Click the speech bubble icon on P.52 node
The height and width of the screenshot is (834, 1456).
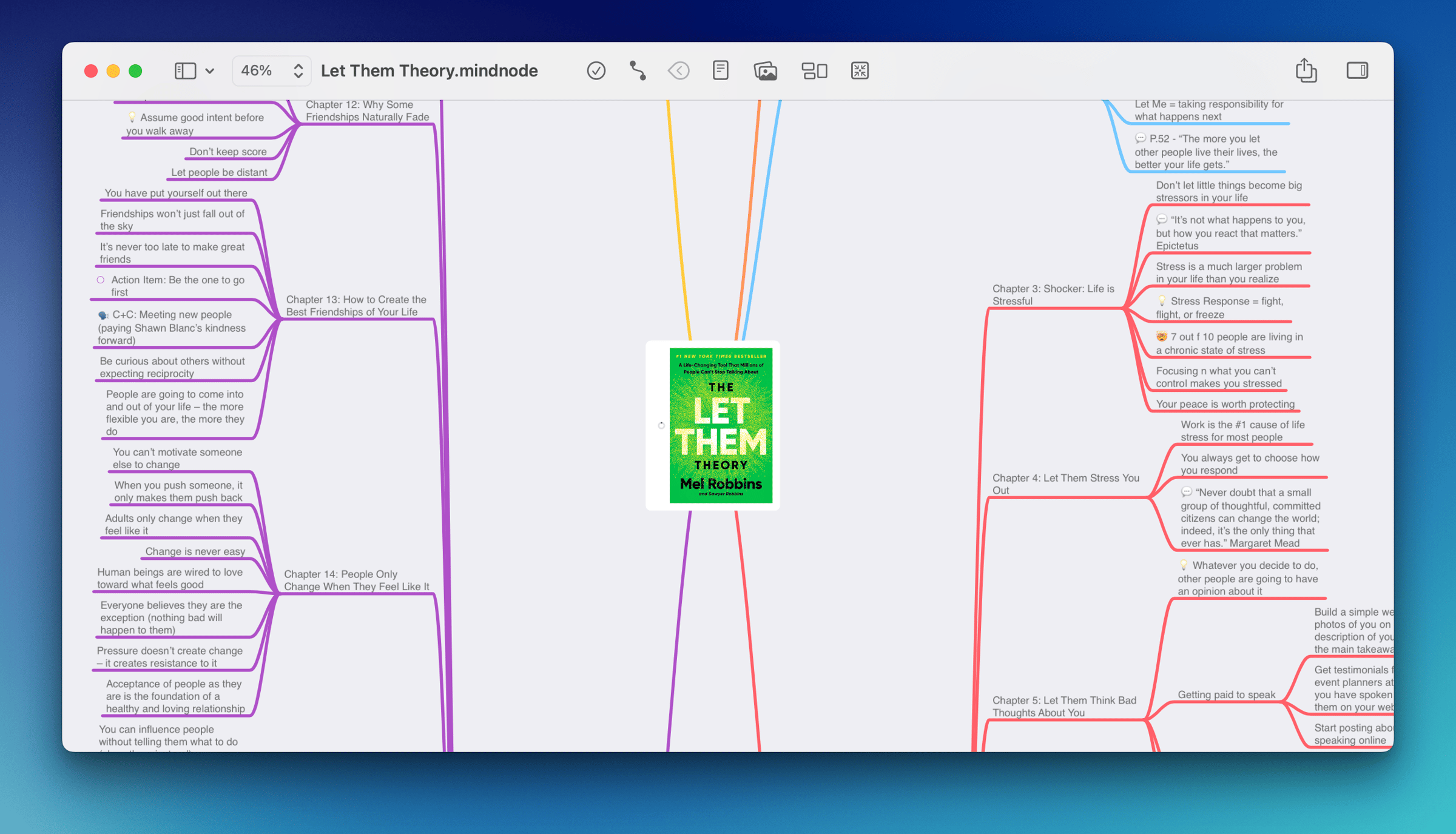[1141, 138]
